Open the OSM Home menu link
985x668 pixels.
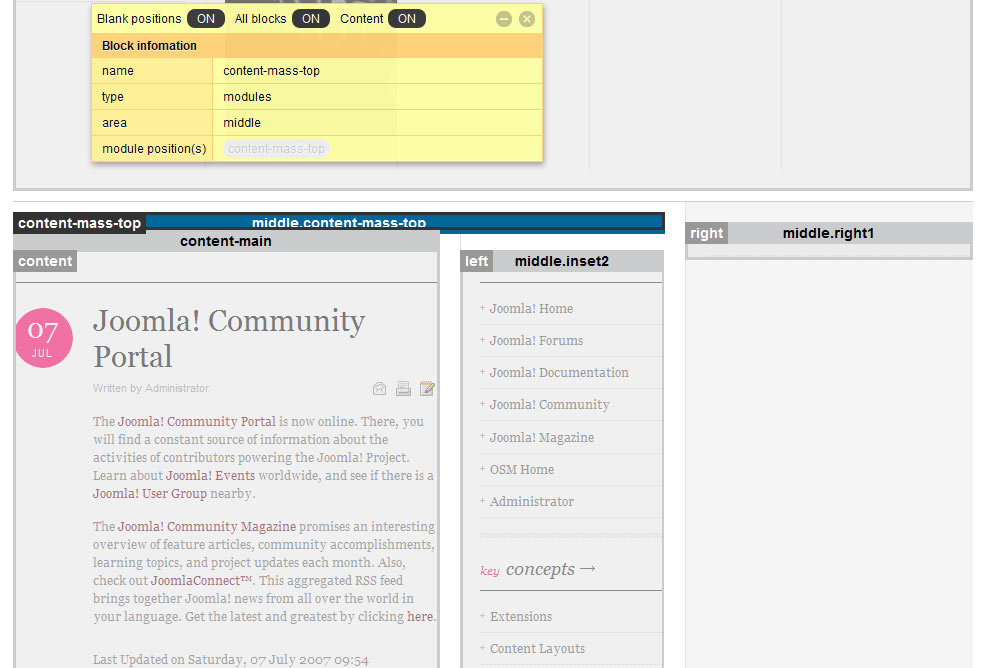(522, 469)
